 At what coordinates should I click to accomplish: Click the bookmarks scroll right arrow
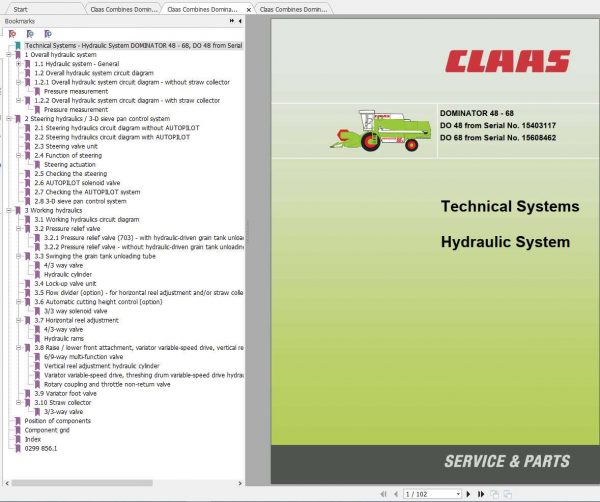(x=240, y=483)
